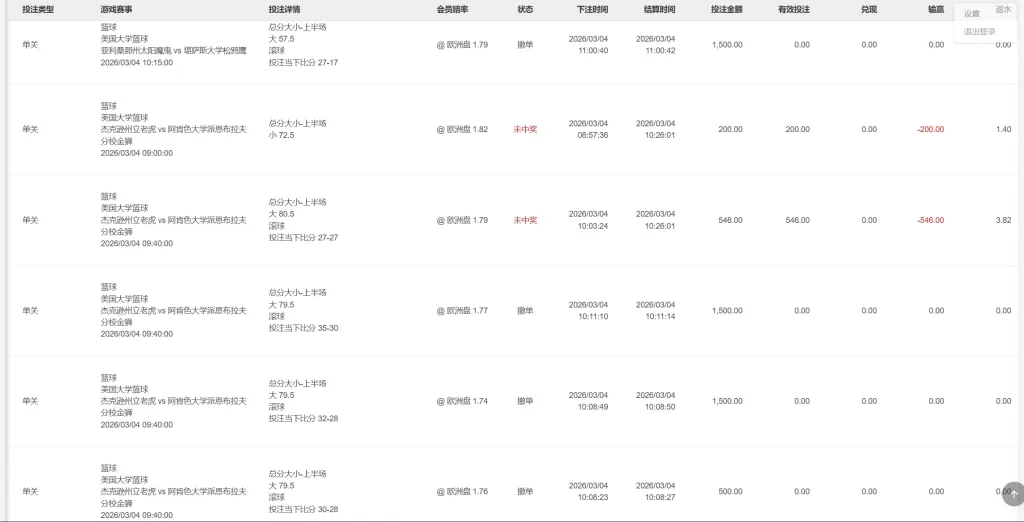Click the 下注时间 column header

point(592,9)
